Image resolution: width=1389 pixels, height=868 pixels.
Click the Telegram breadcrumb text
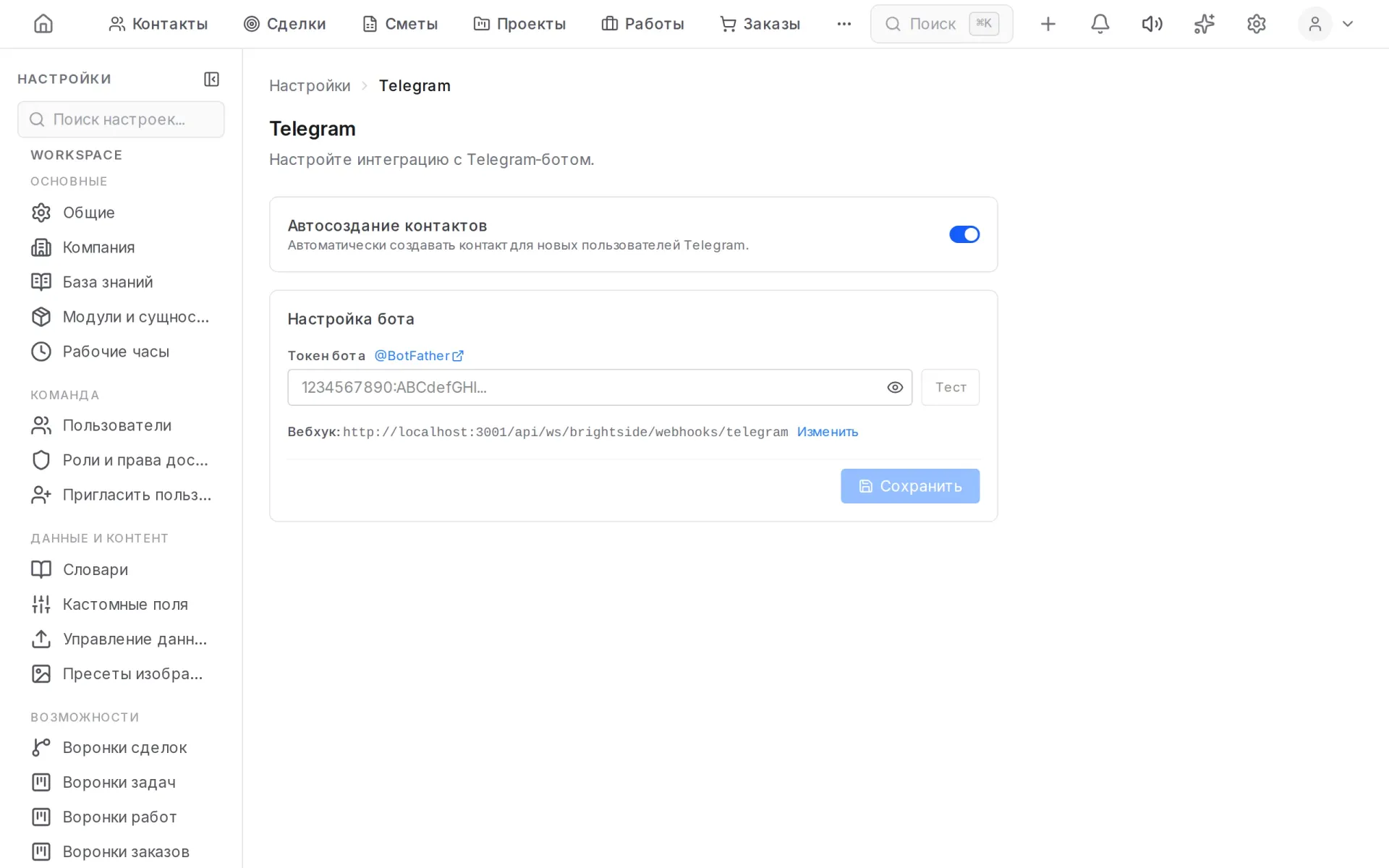pyautogui.click(x=415, y=85)
